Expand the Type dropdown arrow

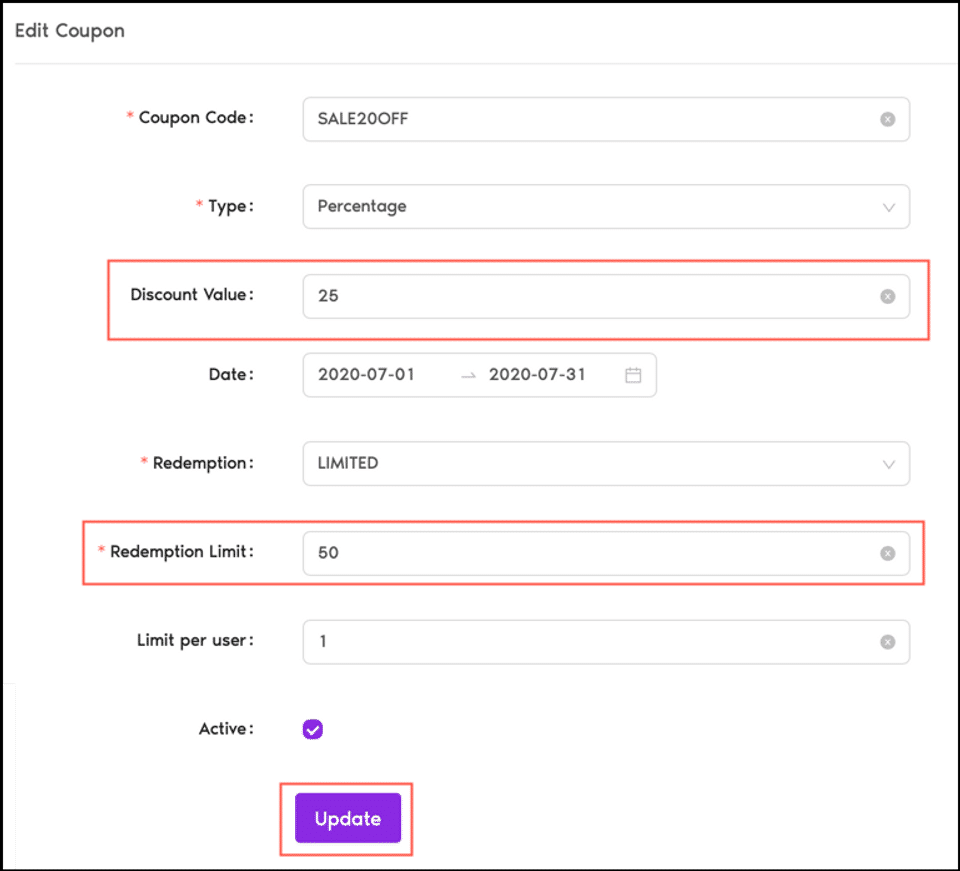click(x=888, y=207)
